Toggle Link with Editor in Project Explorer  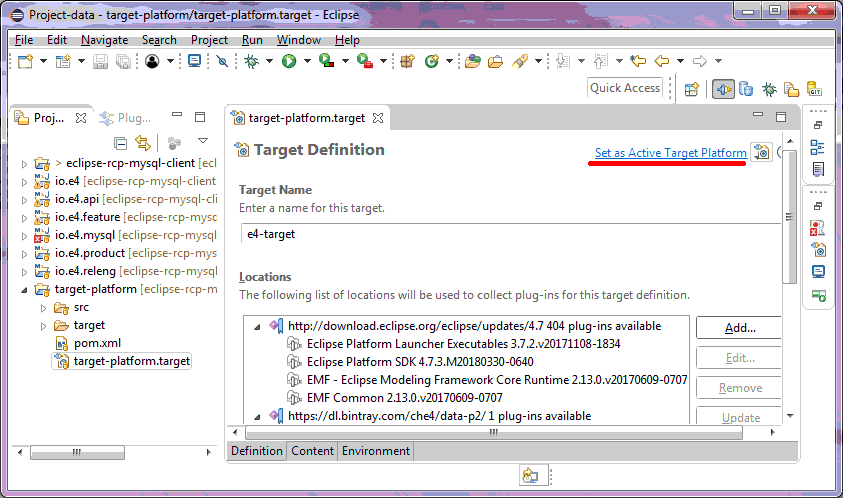143,143
